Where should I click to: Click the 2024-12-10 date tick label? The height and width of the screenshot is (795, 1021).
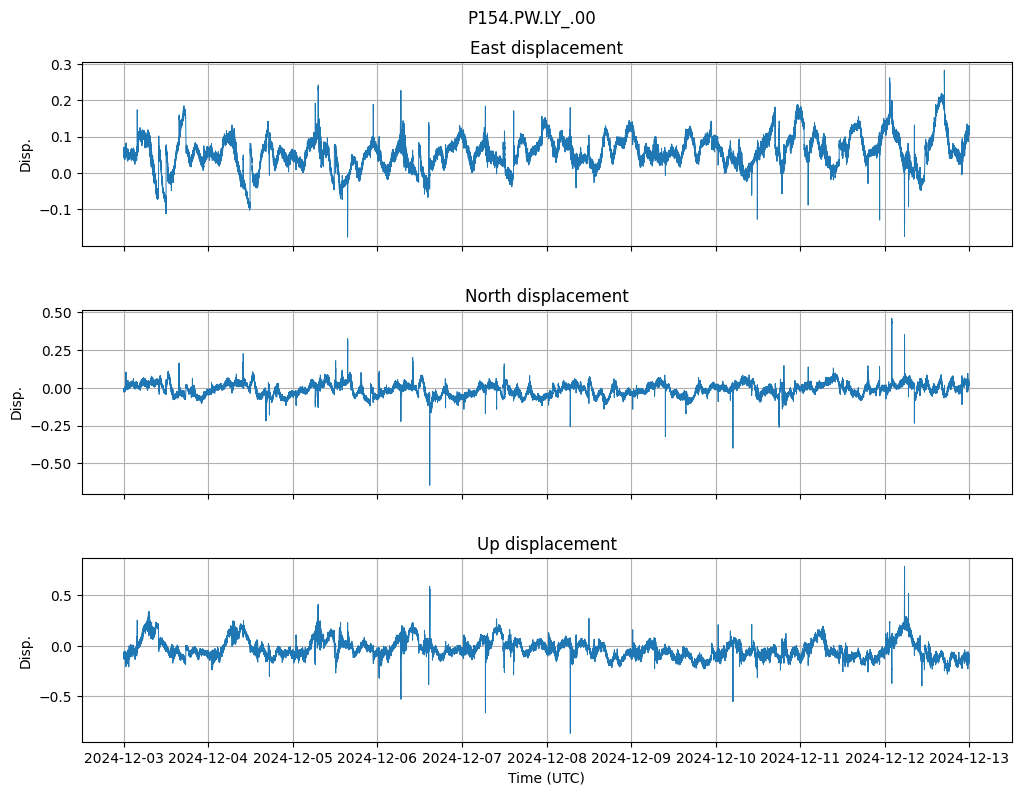pos(716,759)
